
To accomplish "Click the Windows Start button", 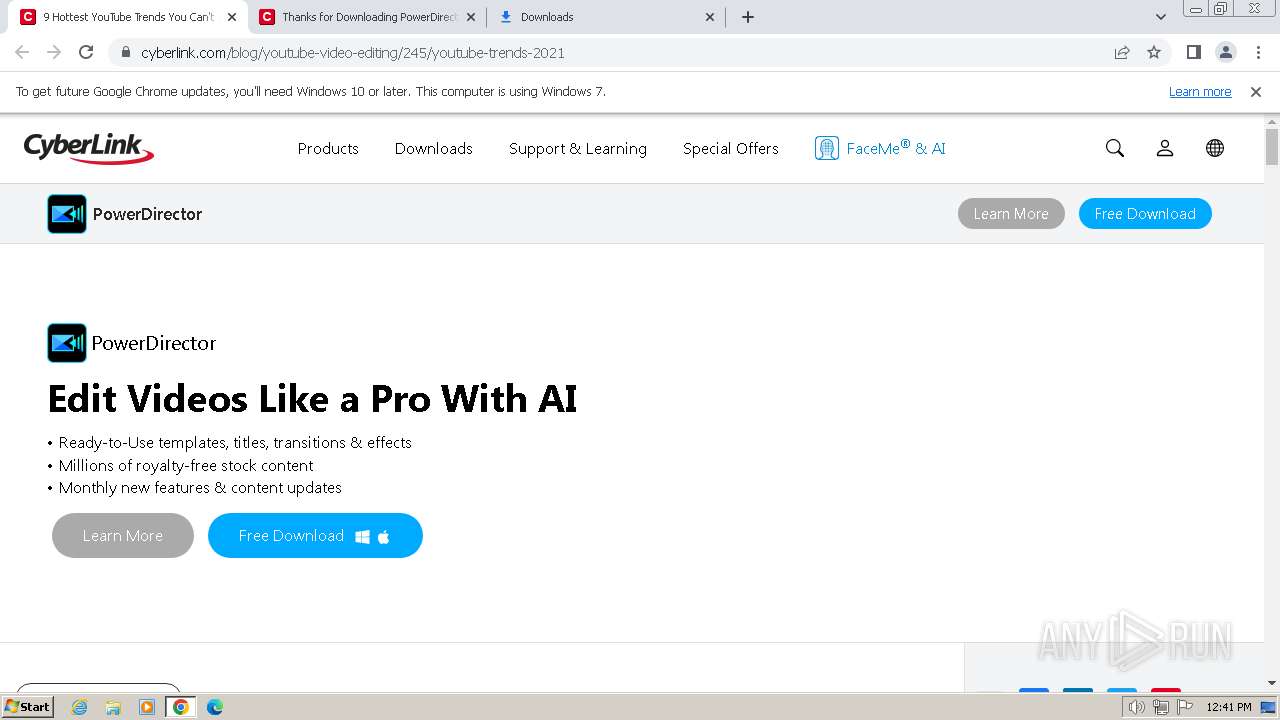I will click(x=28, y=707).
